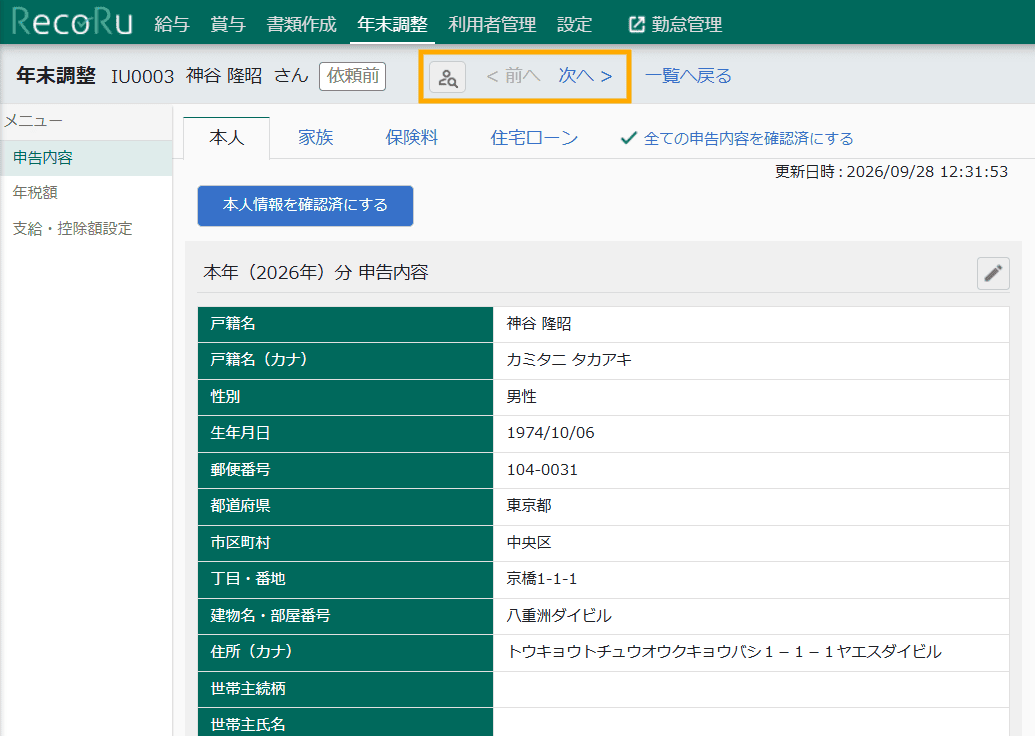Click the 性別 value 男性

521,397
